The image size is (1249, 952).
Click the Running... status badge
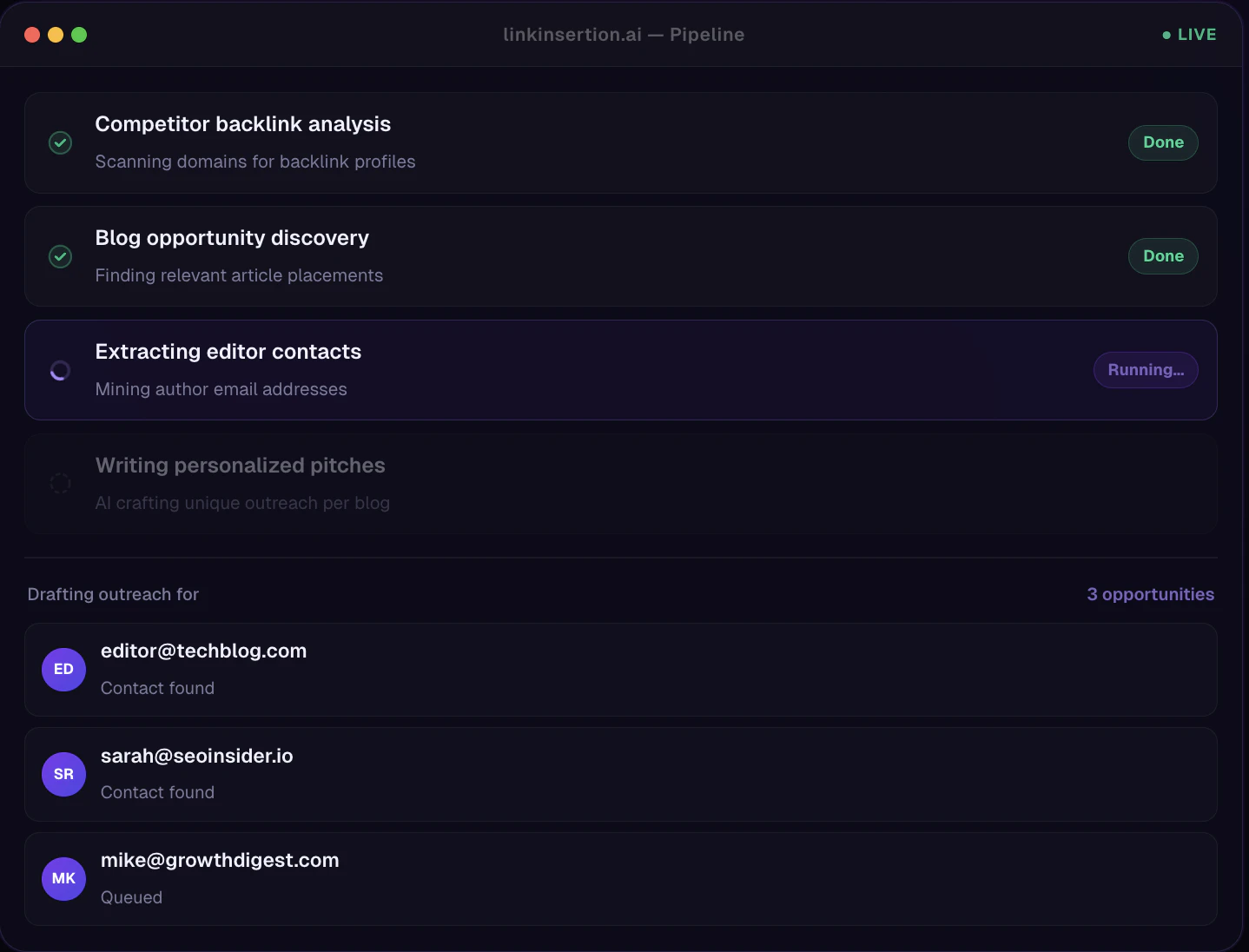[1145, 370]
